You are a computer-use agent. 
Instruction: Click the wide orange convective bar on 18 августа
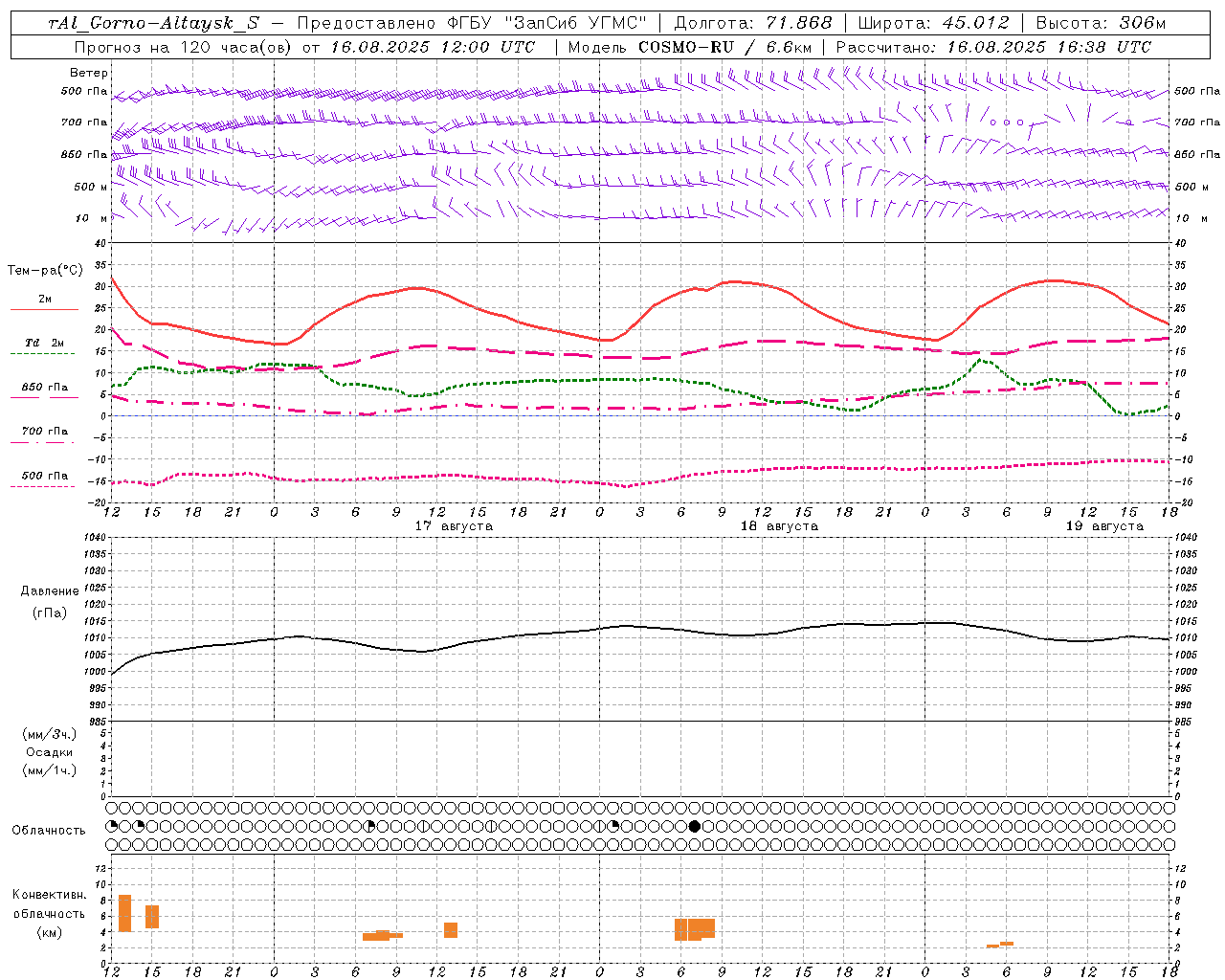[x=695, y=929]
